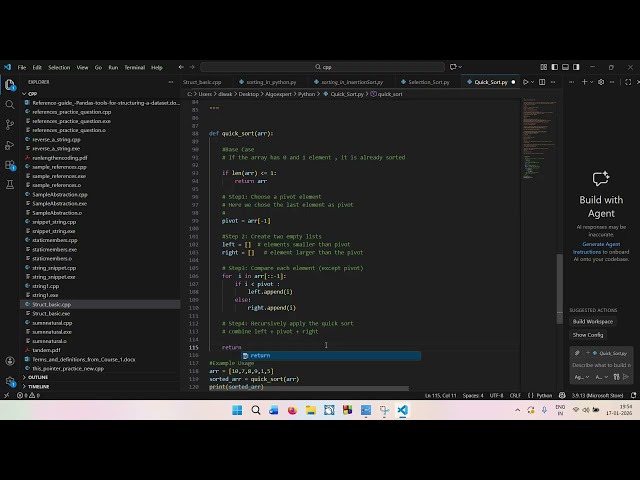The height and width of the screenshot is (480, 640).
Task: Open the Accounts icon in activity bar
Action: [10, 361]
